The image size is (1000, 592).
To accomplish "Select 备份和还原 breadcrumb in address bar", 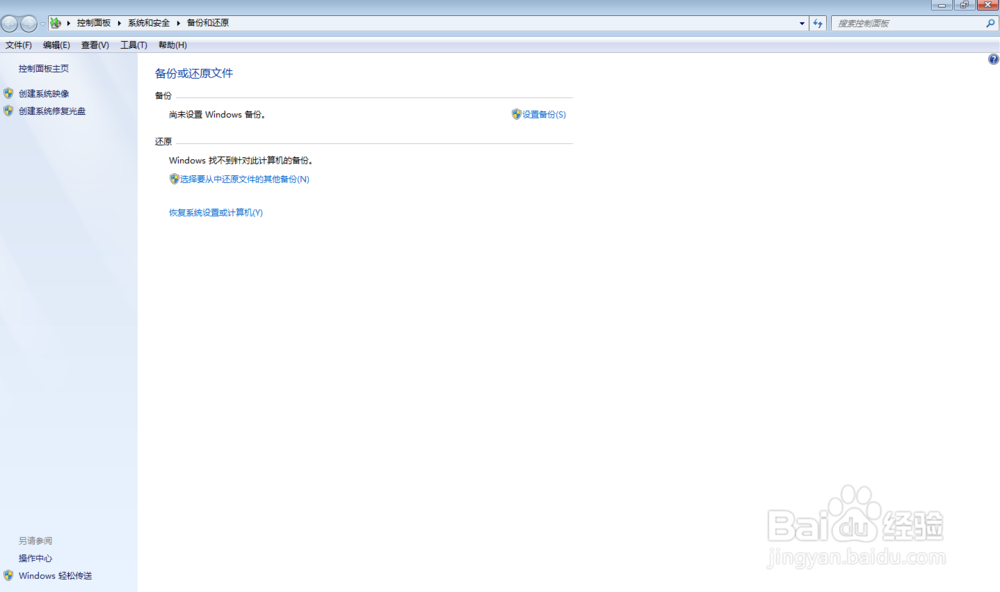I will click(x=208, y=23).
